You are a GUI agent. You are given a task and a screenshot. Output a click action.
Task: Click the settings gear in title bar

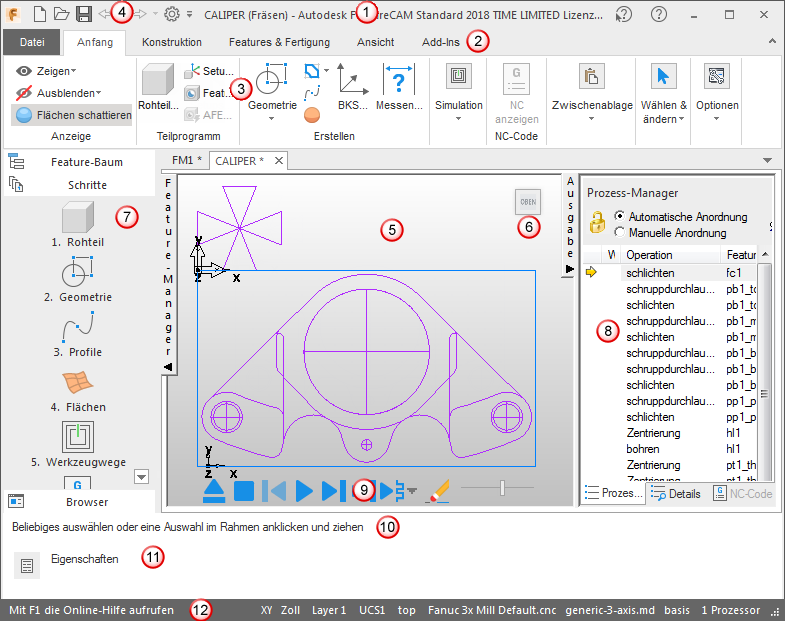point(172,14)
